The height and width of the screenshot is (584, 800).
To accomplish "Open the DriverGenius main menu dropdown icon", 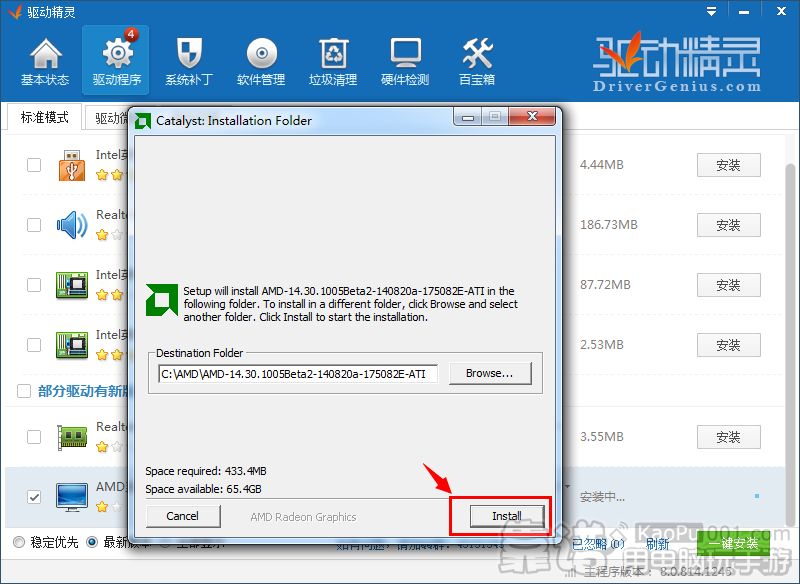I will tap(711, 11).
